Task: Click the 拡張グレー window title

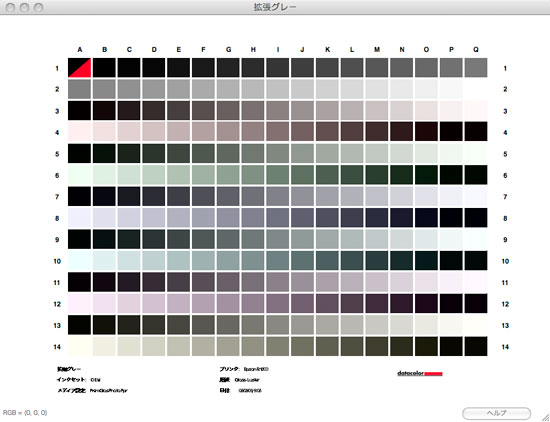Action: 275,7
